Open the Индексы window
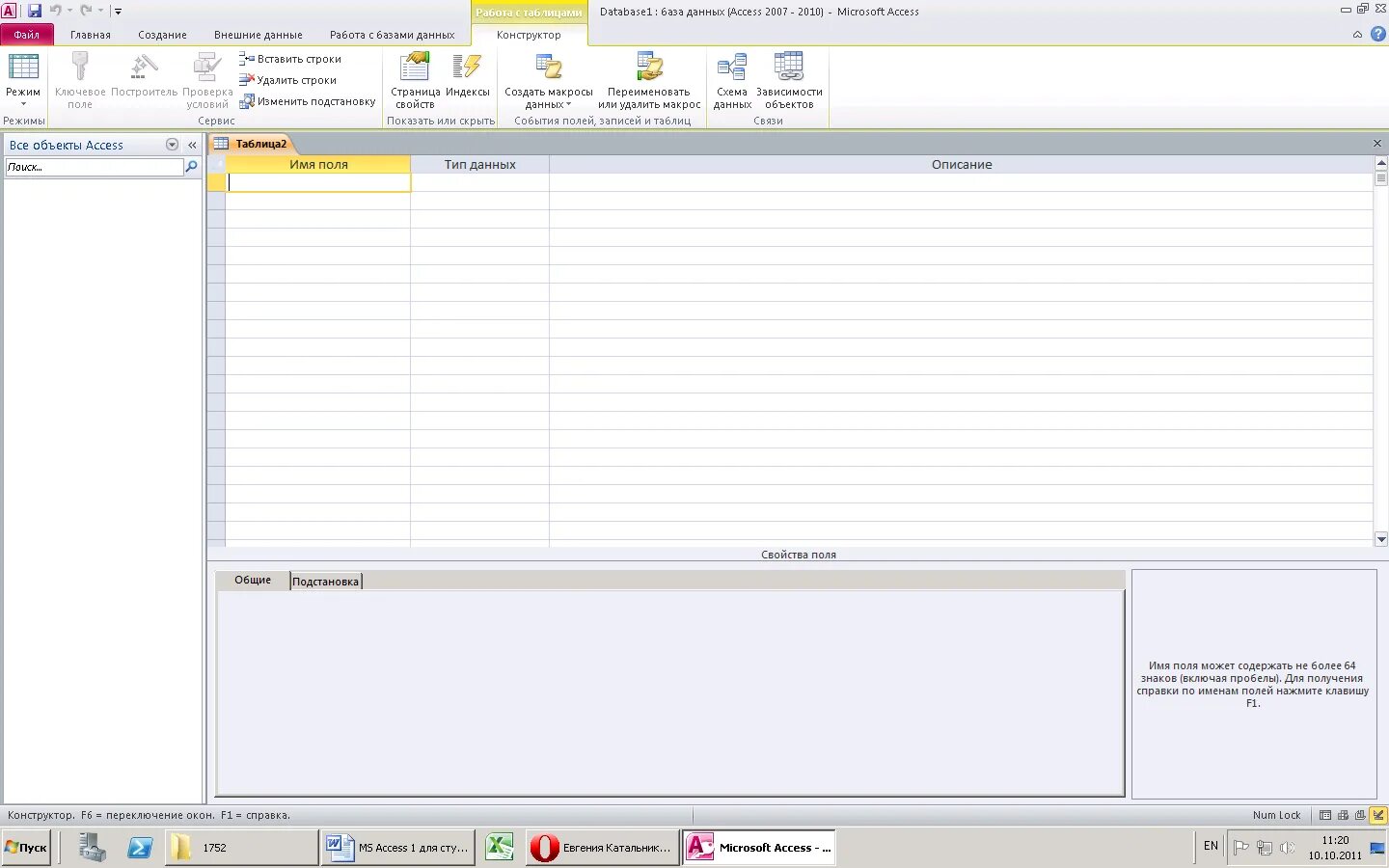The width and height of the screenshot is (1389, 868). click(x=468, y=77)
